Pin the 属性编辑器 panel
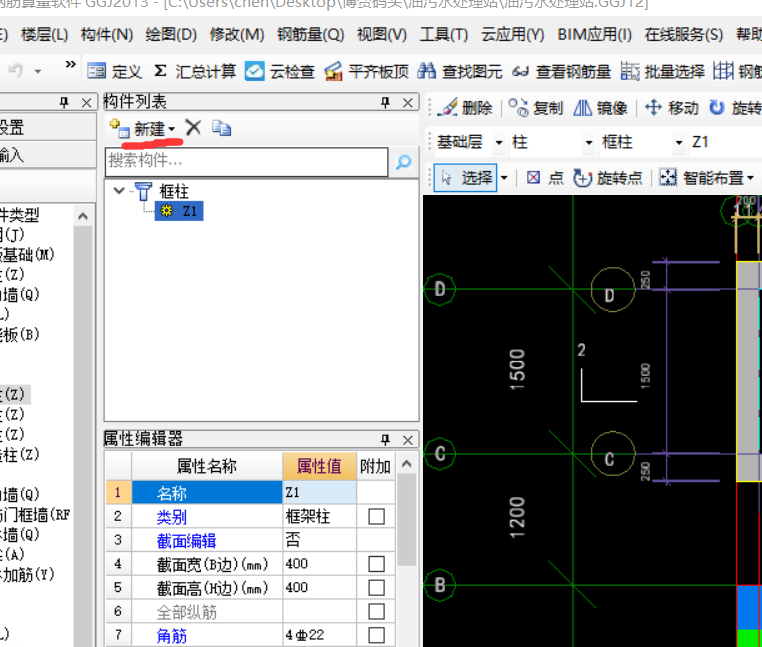 pyautogui.click(x=385, y=439)
